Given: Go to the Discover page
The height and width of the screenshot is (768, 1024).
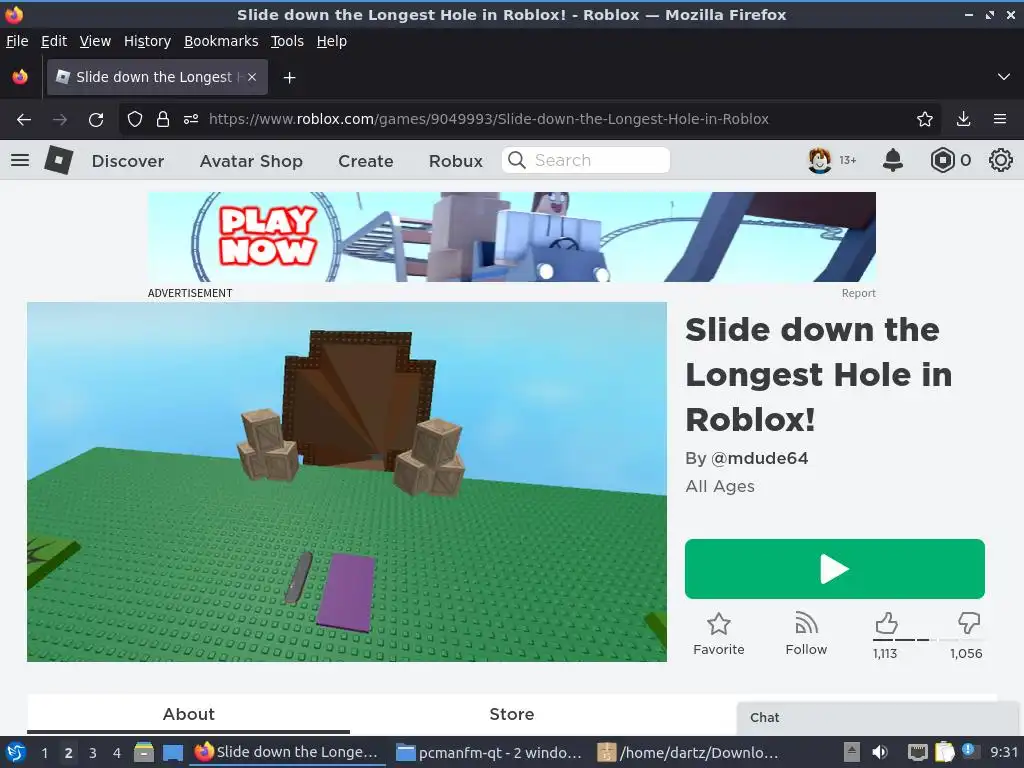Looking at the screenshot, I should tap(128, 161).
